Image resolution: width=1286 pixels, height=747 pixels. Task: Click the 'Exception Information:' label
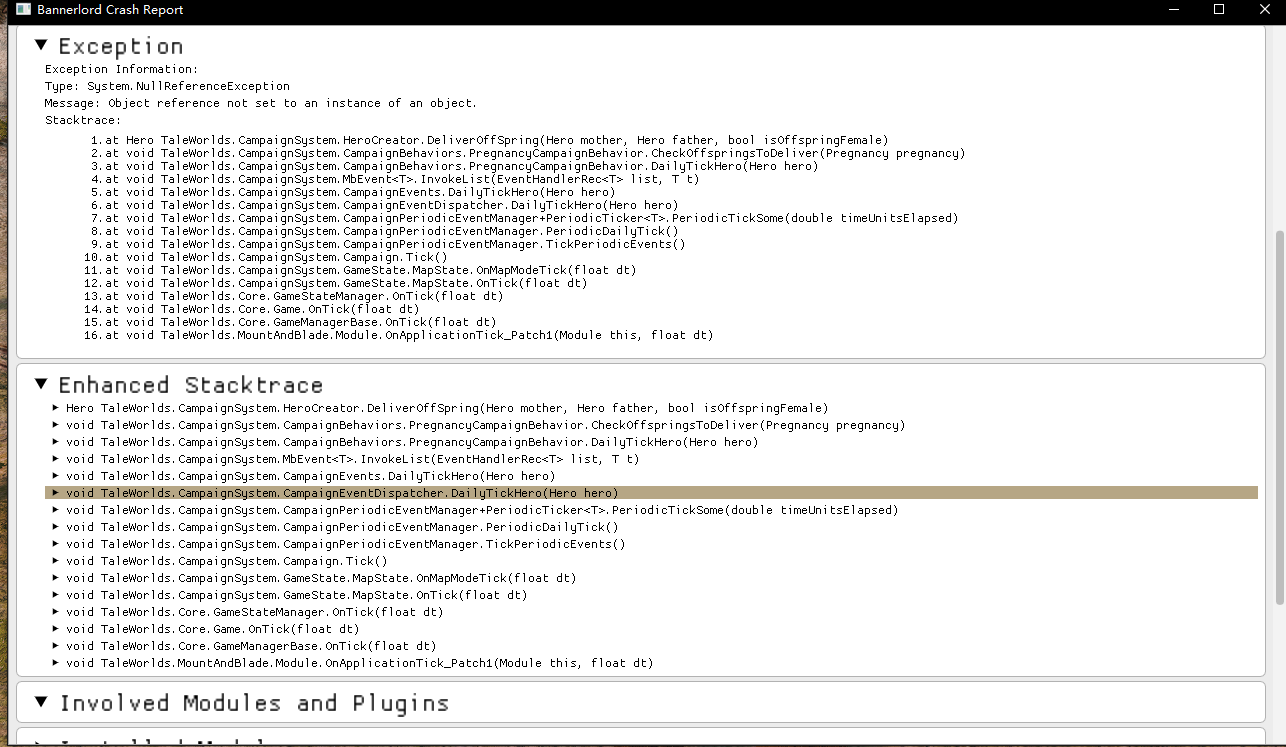(121, 69)
